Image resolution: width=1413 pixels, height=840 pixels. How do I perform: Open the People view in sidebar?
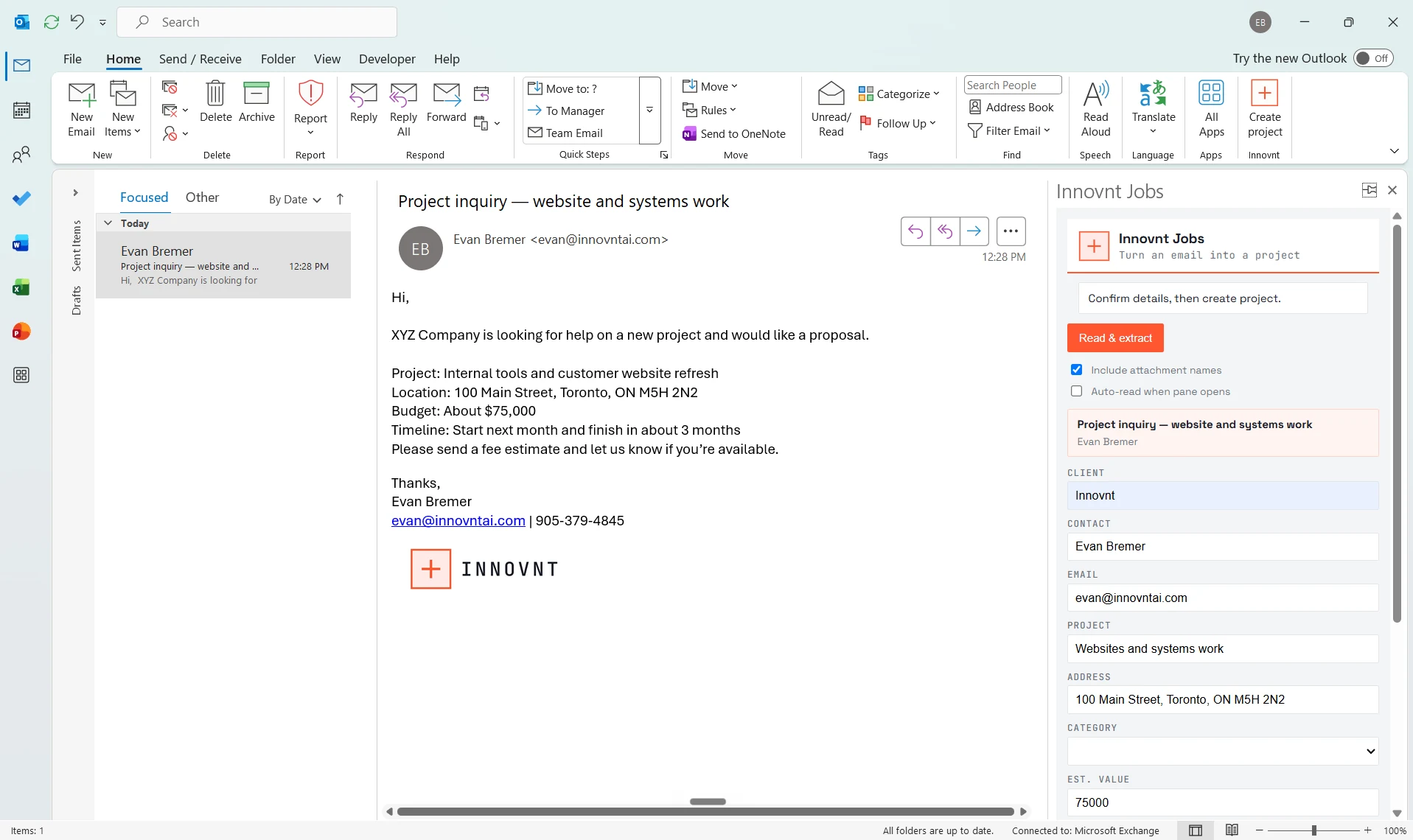pyautogui.click(x=21, y=154)
